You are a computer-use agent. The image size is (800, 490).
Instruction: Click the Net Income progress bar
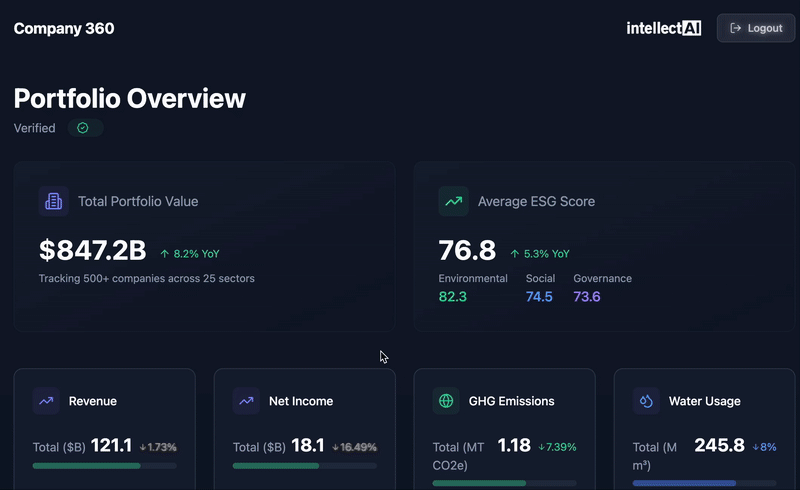click(304, 466)
